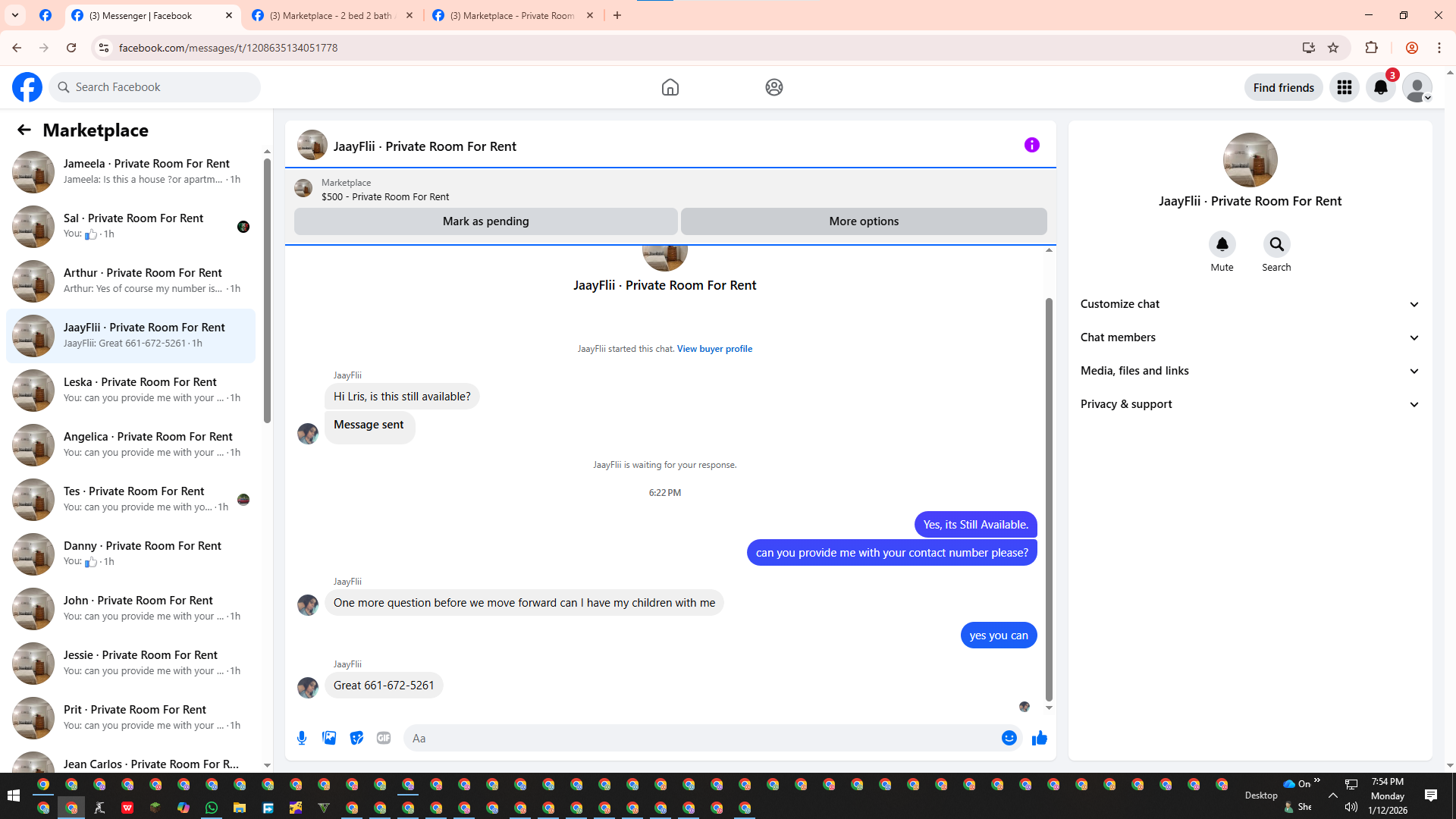Click the purple conversation information icon
Image resolution: width=1456 pixels, height=819 pixels.
[x=1031, y=145]
